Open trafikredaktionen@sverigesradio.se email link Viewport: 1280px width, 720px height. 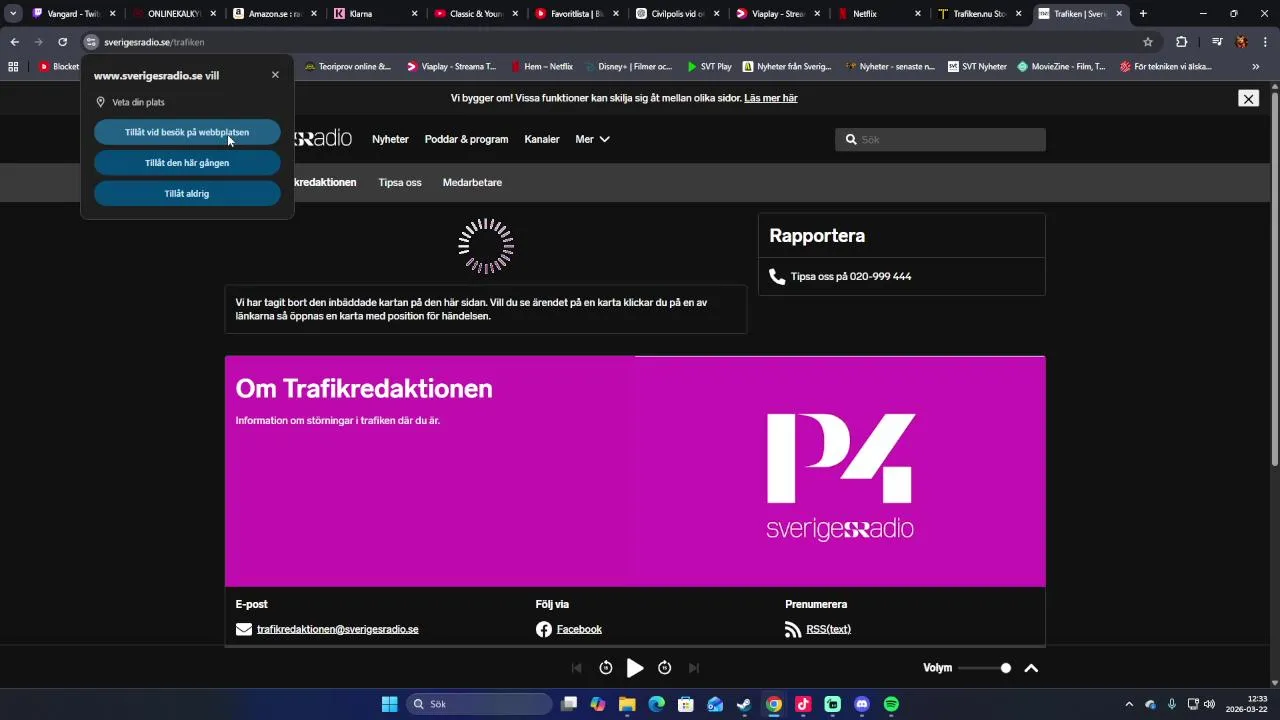(x=337, y=629)
